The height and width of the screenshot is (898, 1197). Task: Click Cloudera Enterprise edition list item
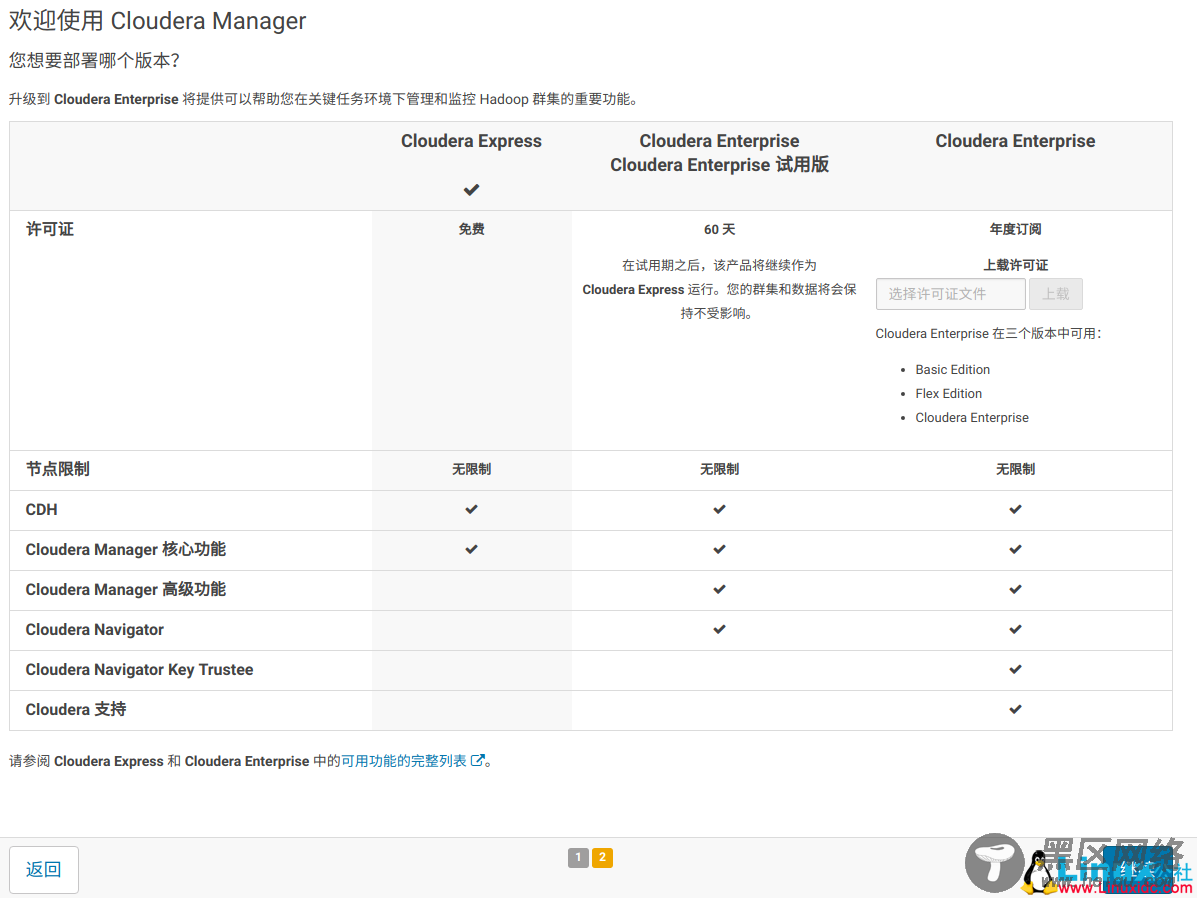pos(972,418)
